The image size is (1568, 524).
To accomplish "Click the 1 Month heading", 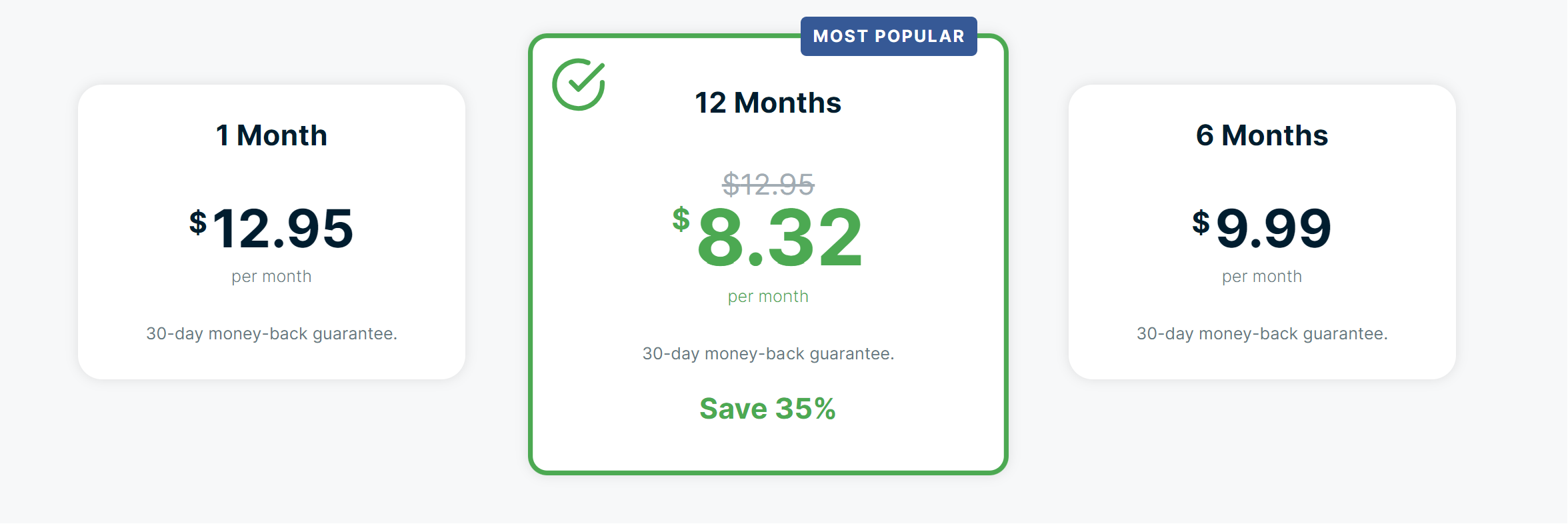I will (271, 136).
